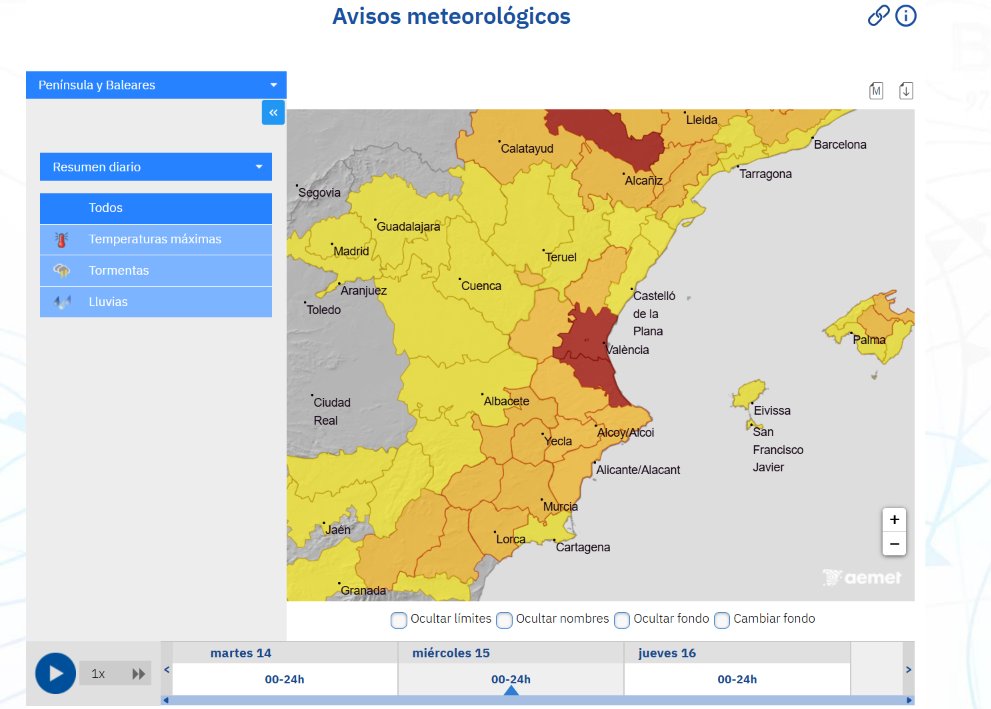Select miércoles 15 00-24h period

pyautogui.click(x=511, y=679)
